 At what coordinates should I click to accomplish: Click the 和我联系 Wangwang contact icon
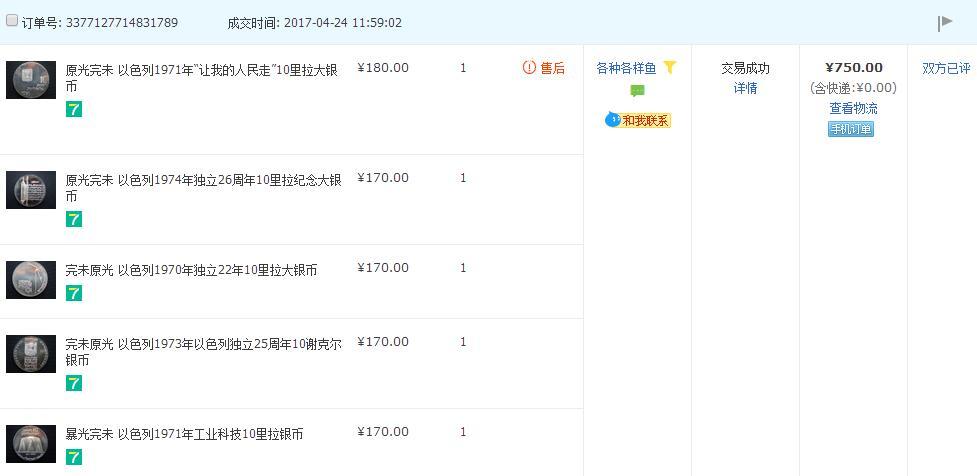click(x=637, y=120)
